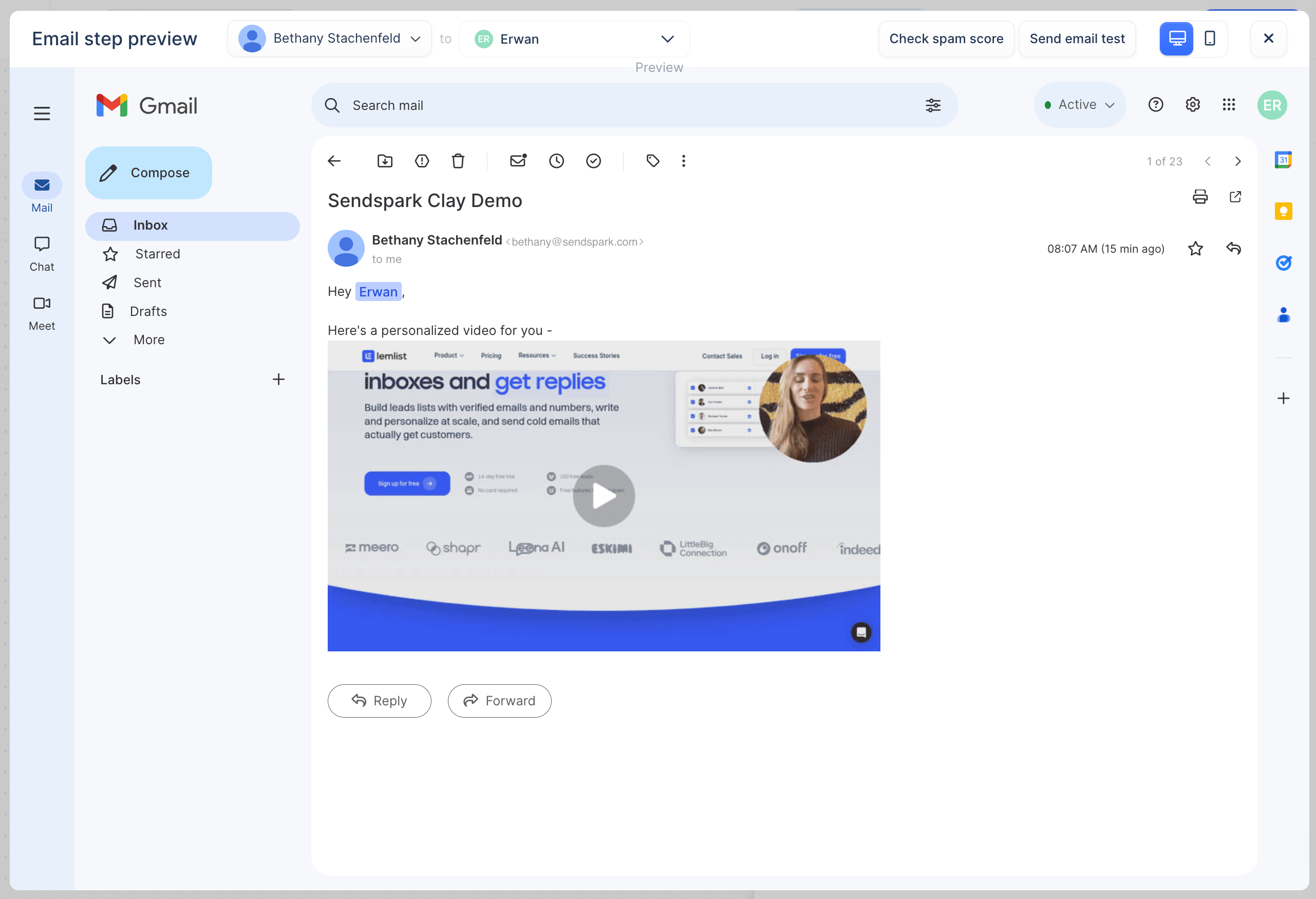
Task: Click reply arrow beside the star
Action: pos(1233,248)
